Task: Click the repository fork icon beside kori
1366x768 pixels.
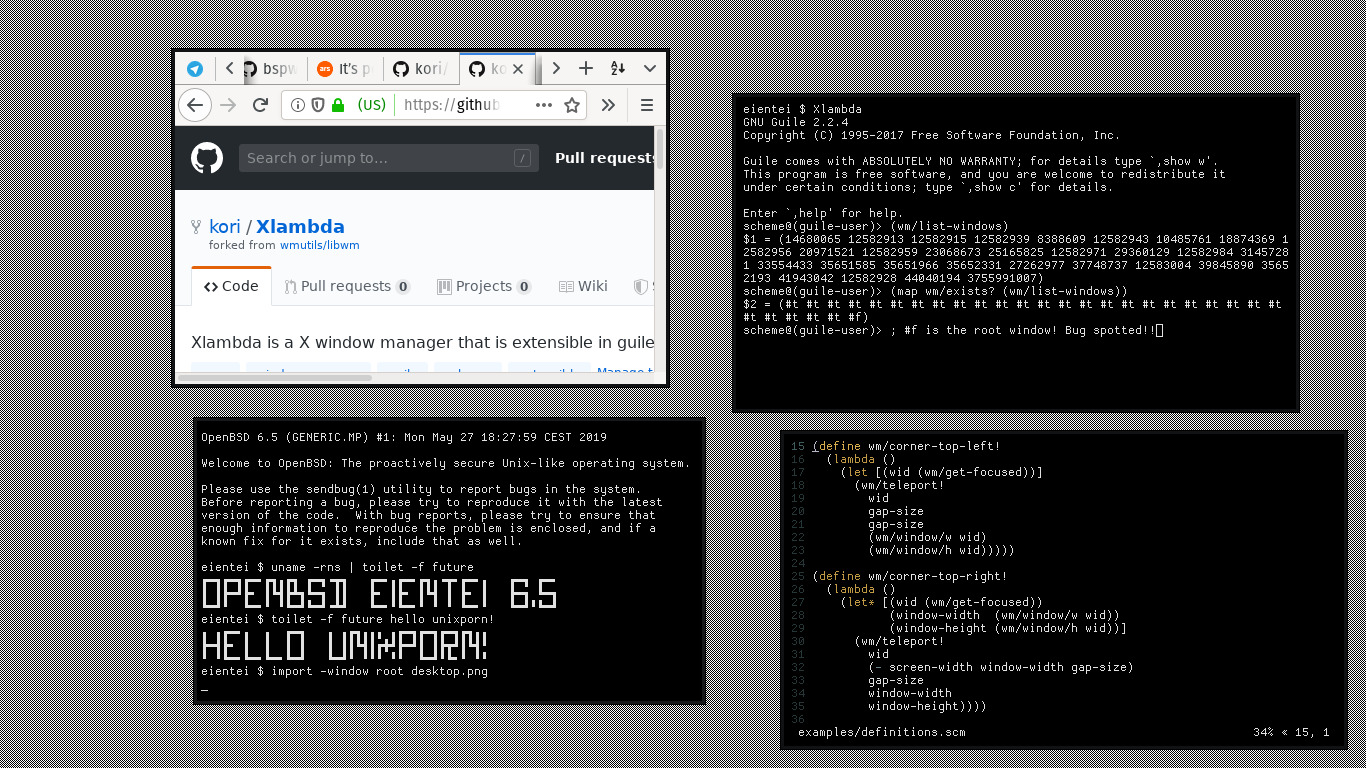Action: 197,227
